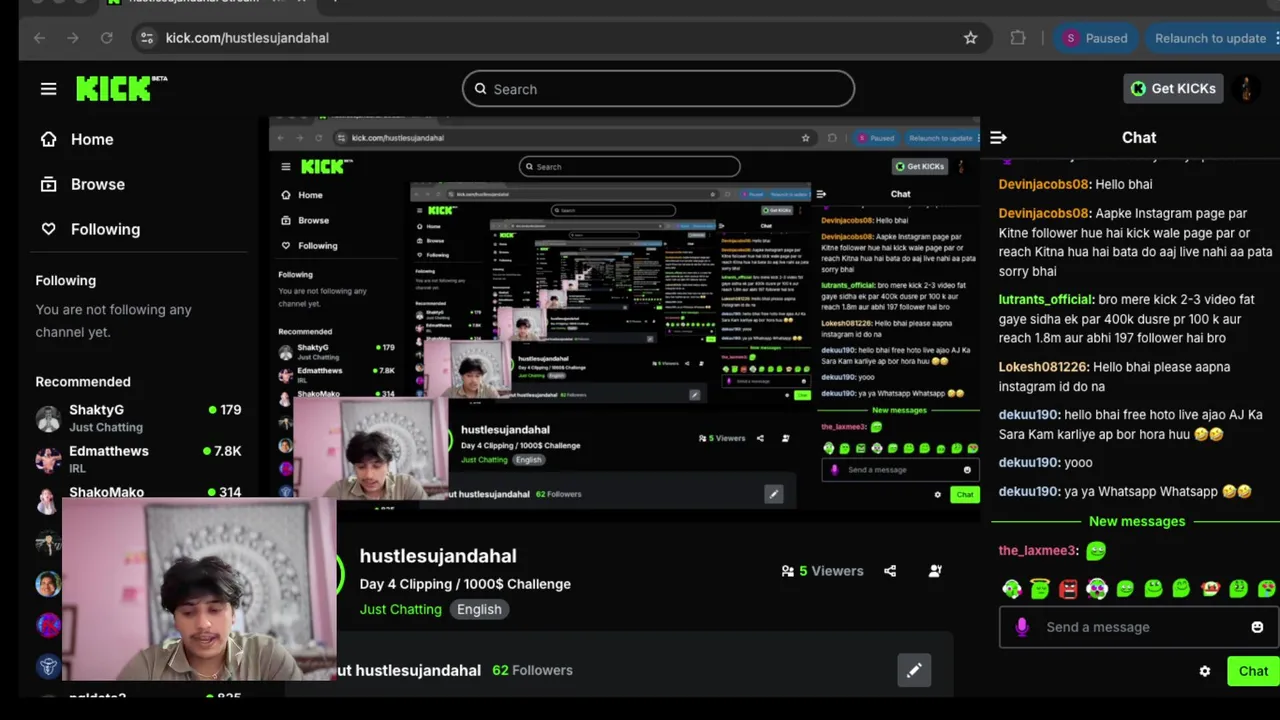Click lutrants_official username in chat
The height and width of the screenshot is (720, 1280).
click(x=1045, y=299)
